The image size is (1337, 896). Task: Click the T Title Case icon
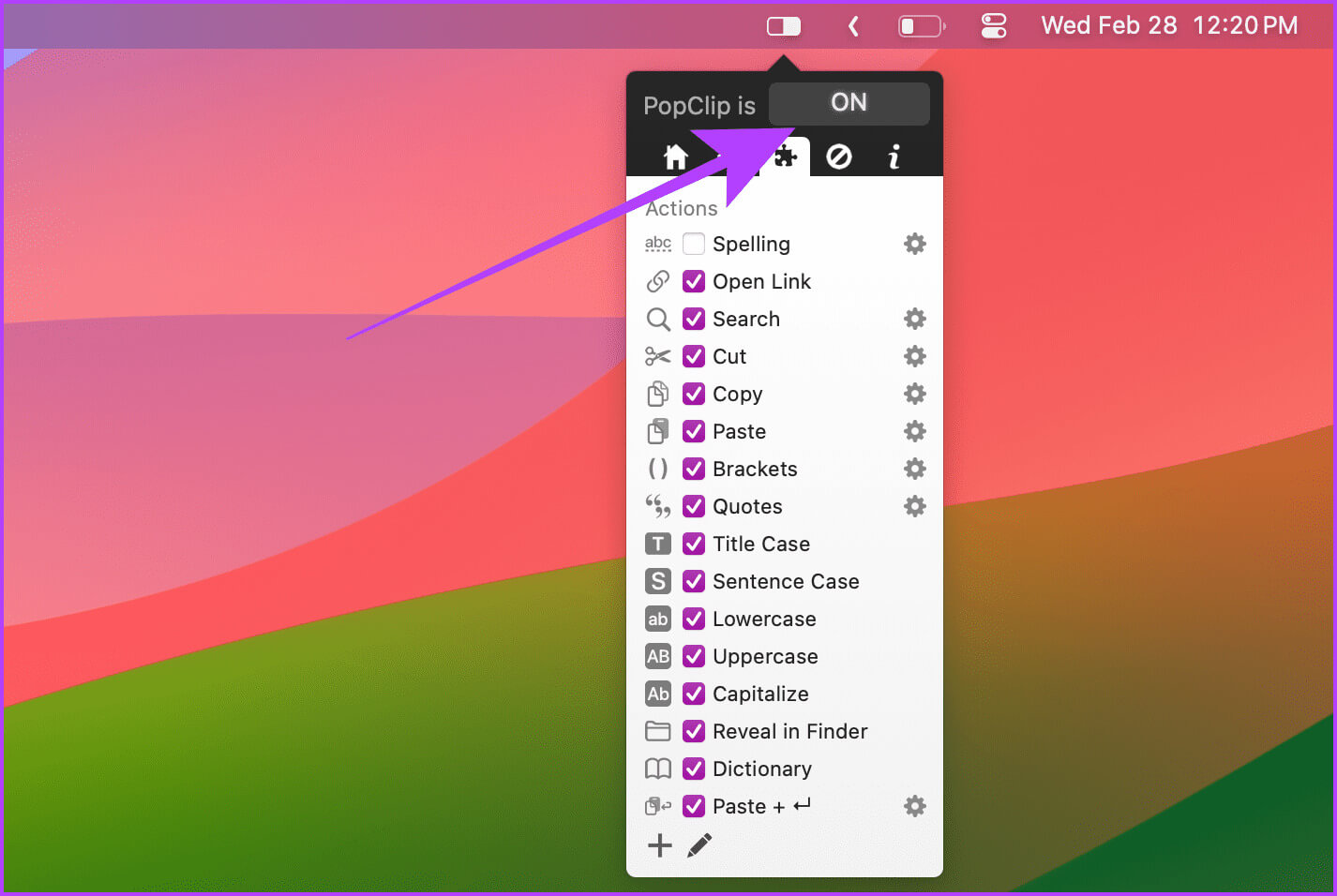click(x=658, y=544)
